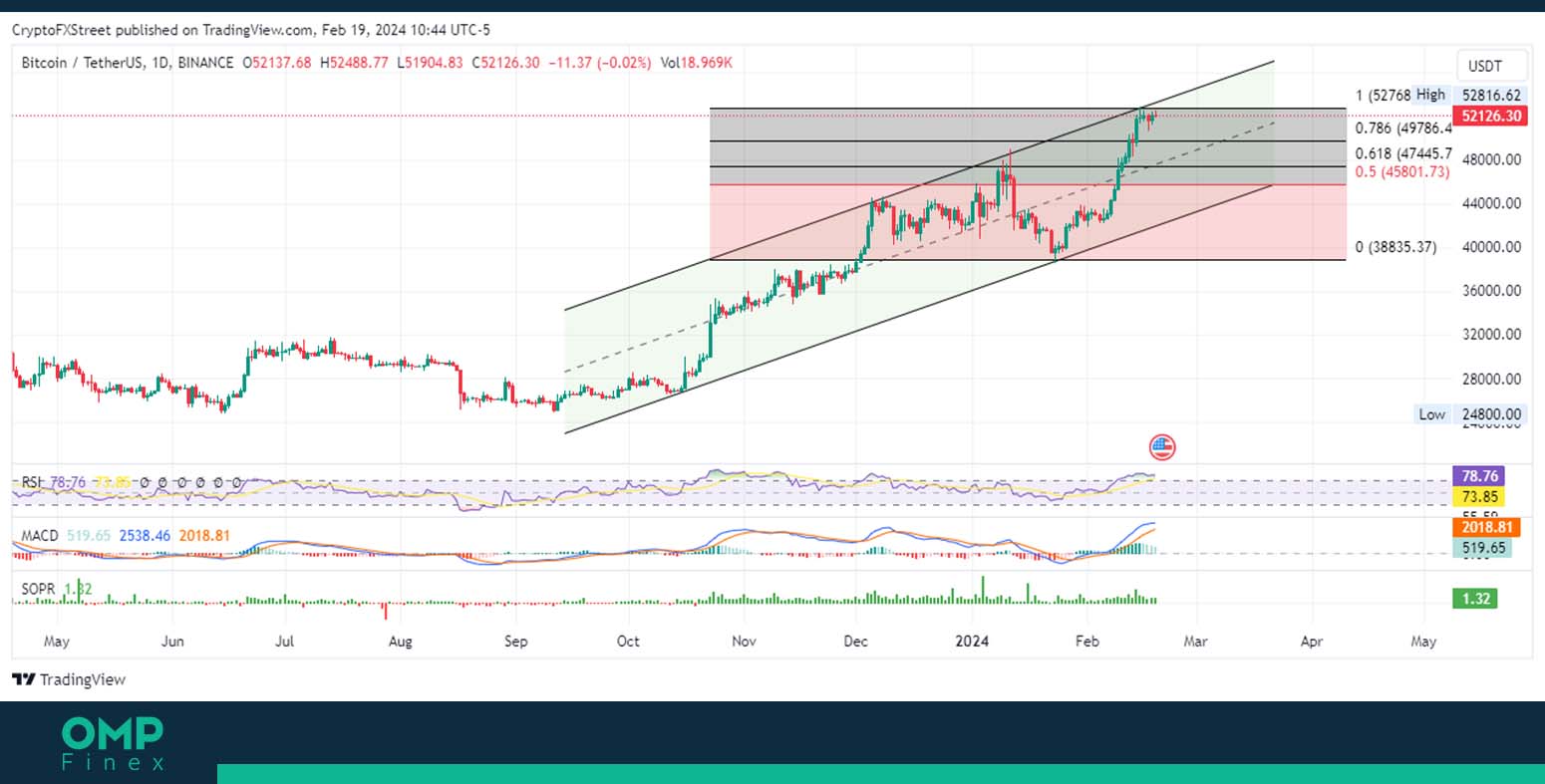1545x784 pixels.
Task: Open the USDT currency selector
Action: [1492, 67]
